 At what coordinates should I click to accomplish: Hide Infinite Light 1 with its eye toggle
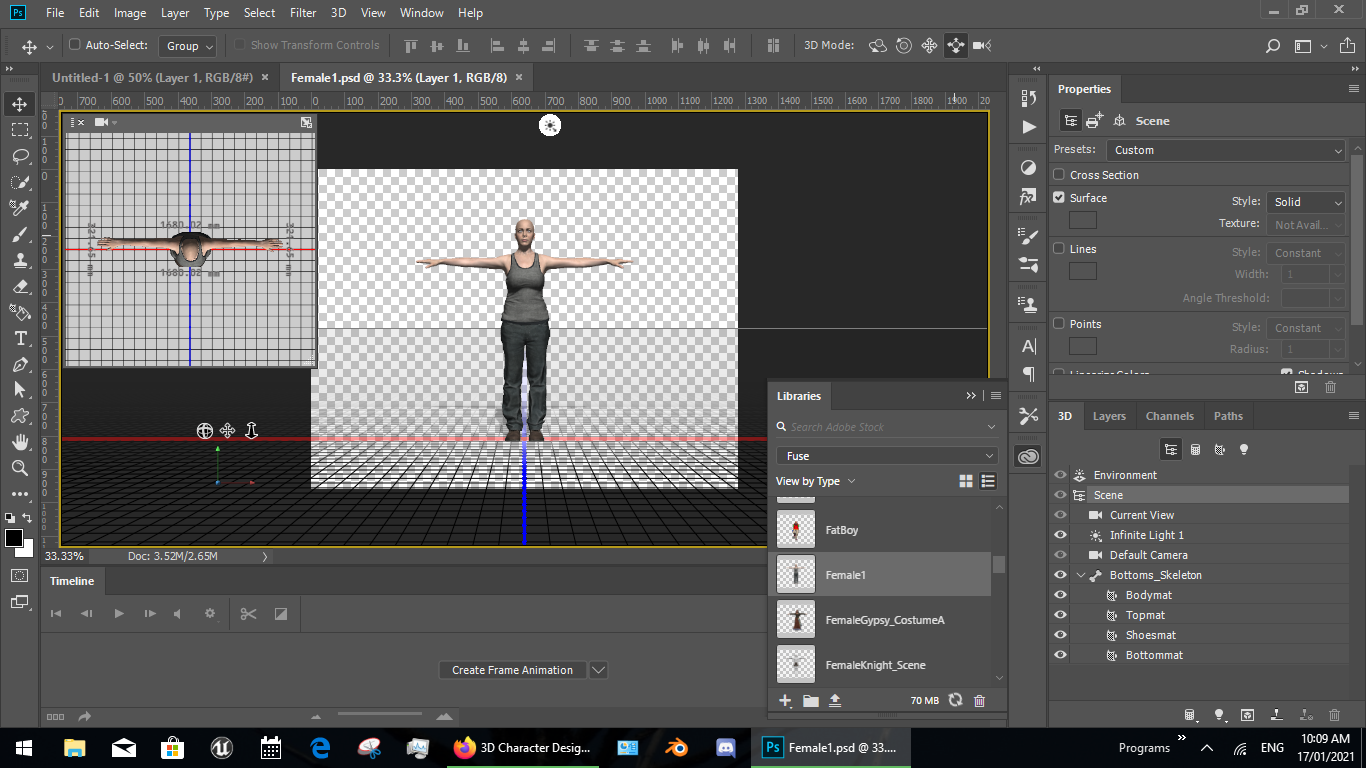tap(1060, 535)
